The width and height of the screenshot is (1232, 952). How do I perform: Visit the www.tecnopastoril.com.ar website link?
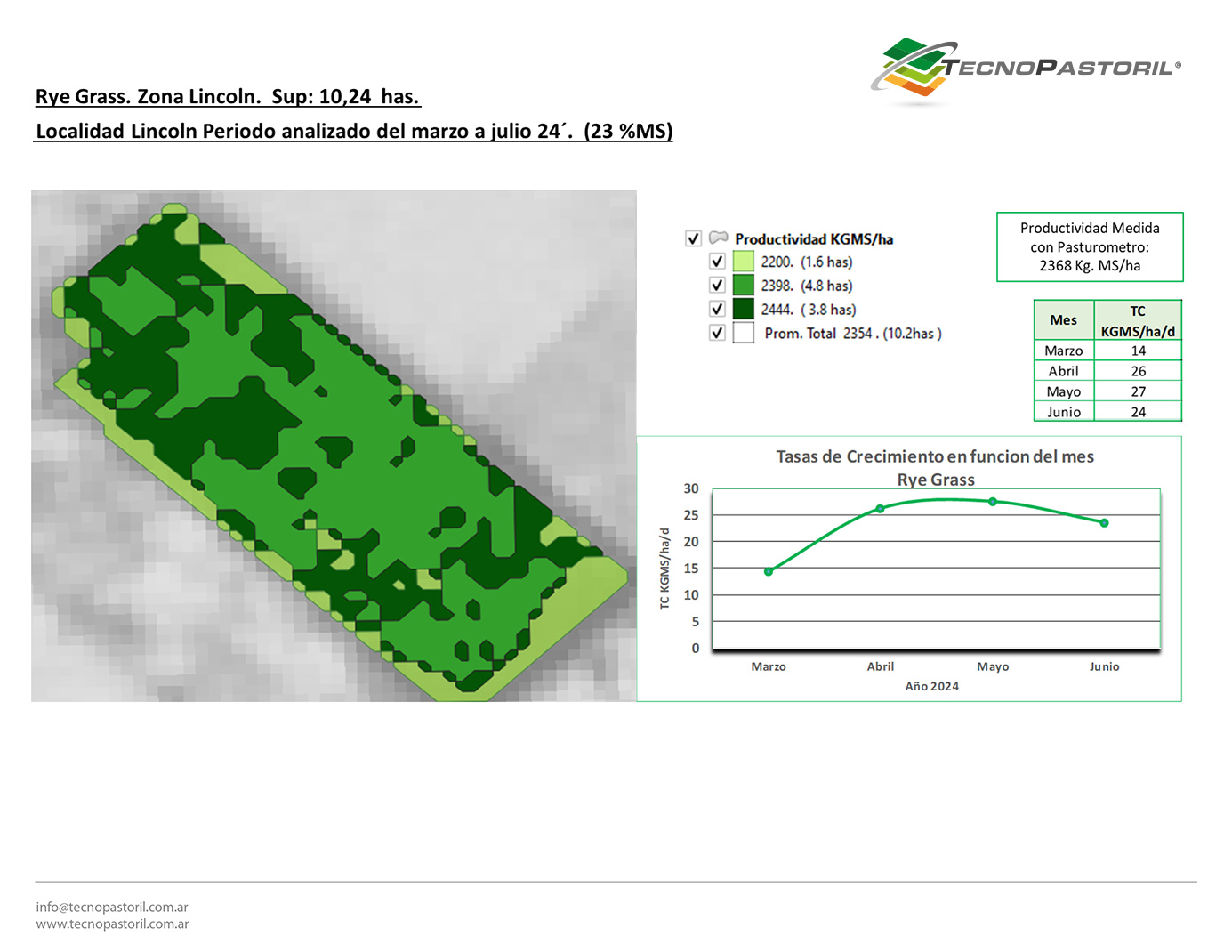tap(112, 924)
